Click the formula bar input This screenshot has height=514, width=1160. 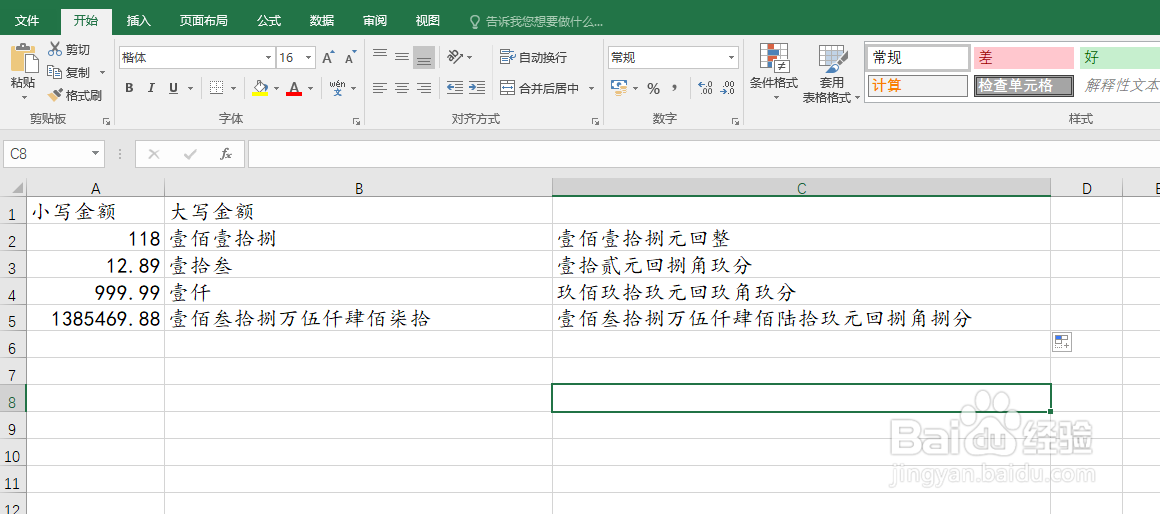point(704,154)
